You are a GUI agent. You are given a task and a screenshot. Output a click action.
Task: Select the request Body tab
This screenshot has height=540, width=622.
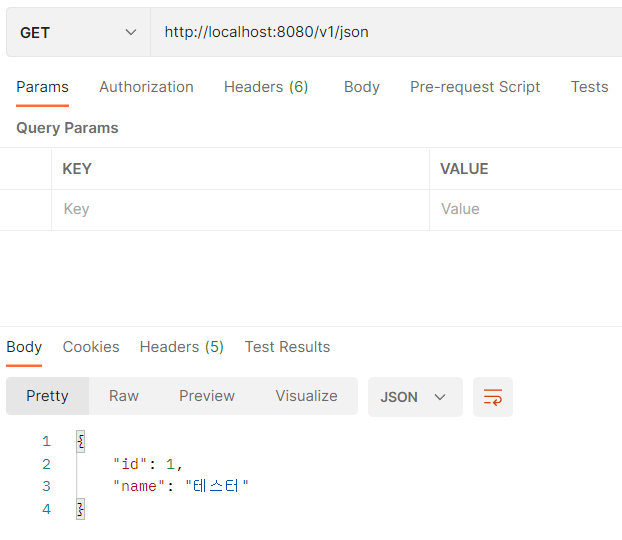pos(362,87)
